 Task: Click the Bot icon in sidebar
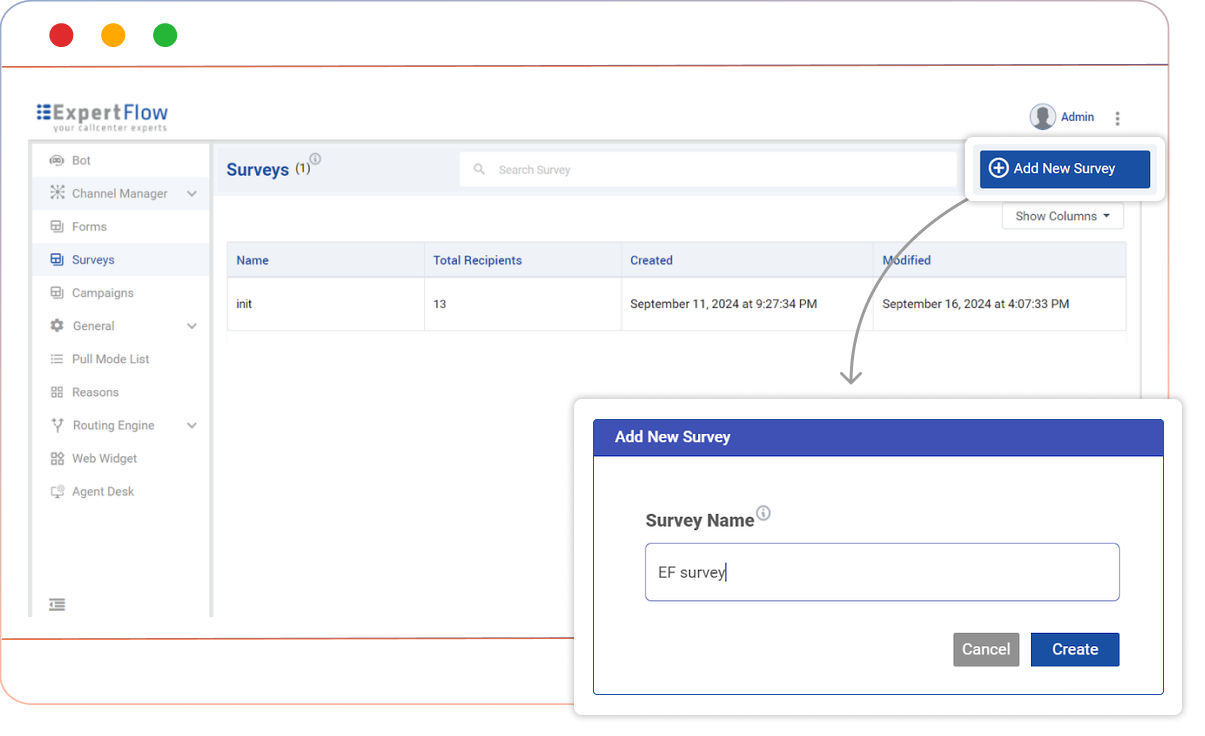pyautogui.click(x=57, y=160)
